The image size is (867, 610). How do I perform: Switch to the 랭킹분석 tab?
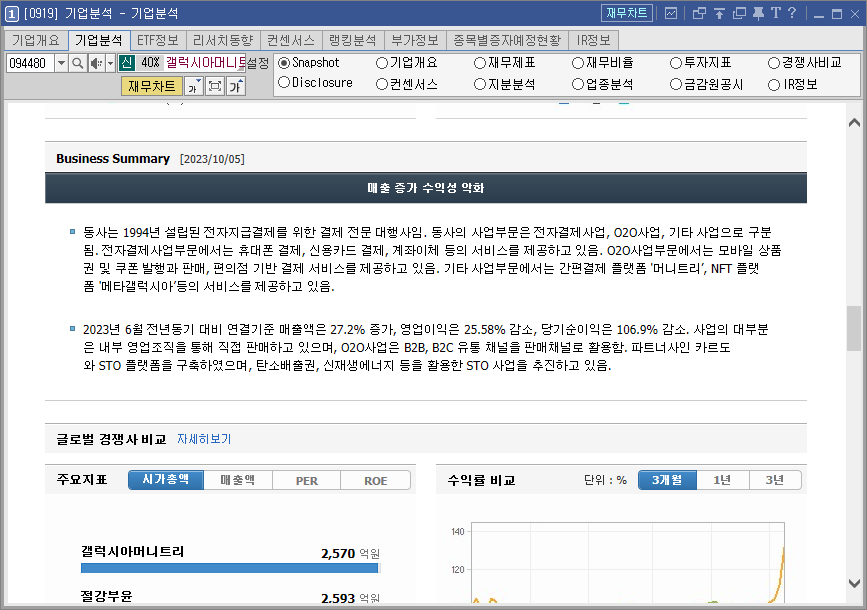(x=353, y=40)
